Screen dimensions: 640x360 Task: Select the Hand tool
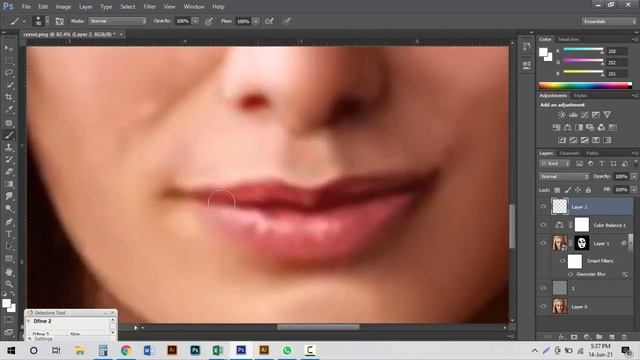pyautogui.click(x=9, y=272)
